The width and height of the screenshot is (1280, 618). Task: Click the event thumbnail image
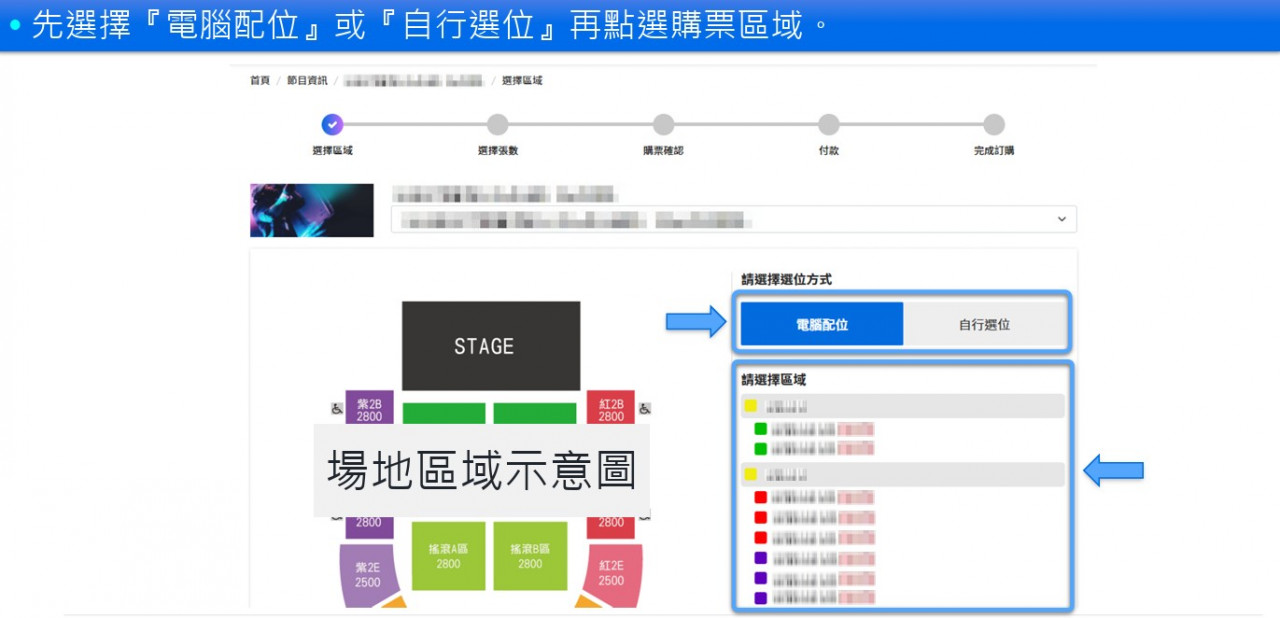click(310, 210)
